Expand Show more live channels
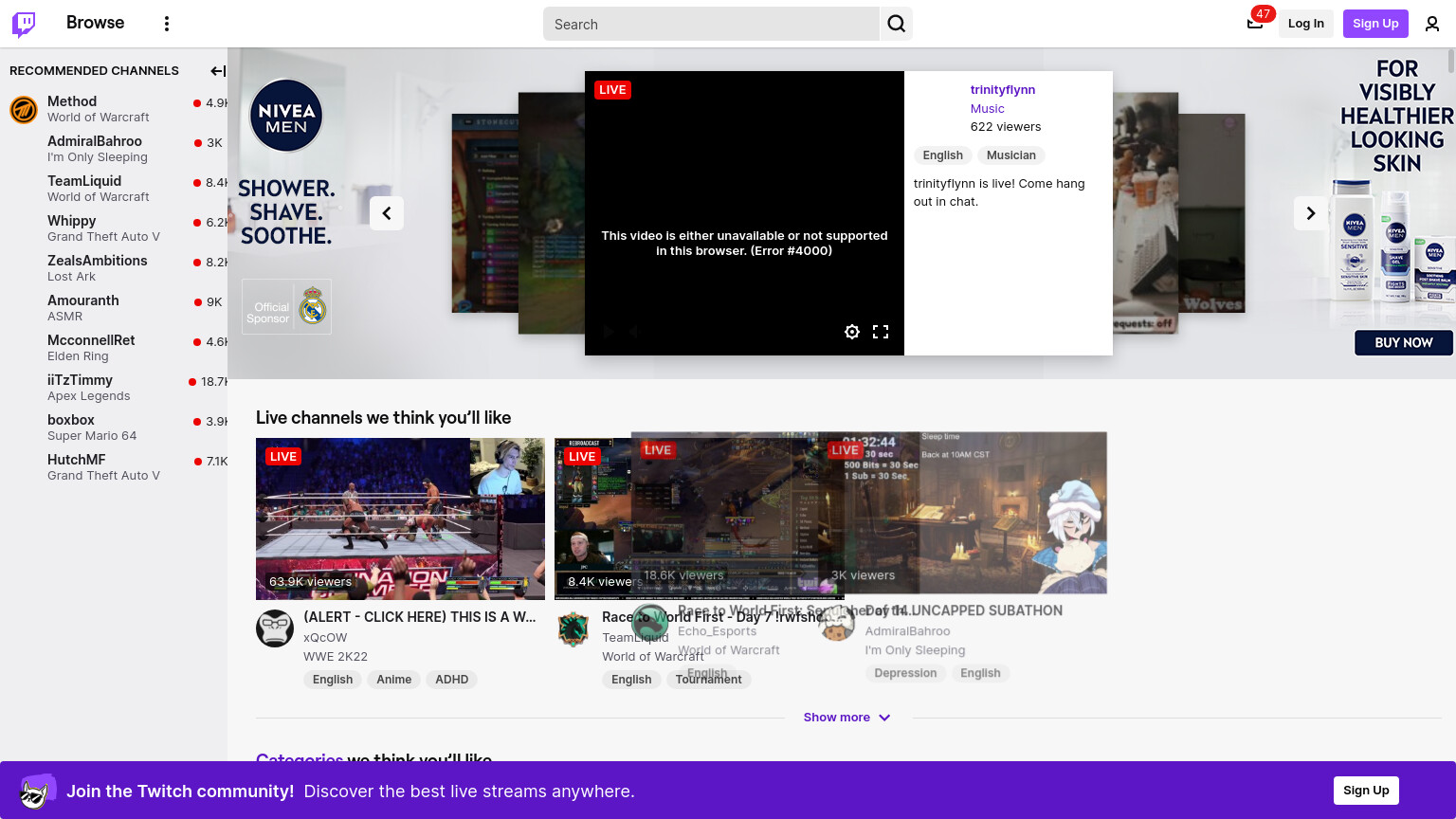 (x=846, y=718)
